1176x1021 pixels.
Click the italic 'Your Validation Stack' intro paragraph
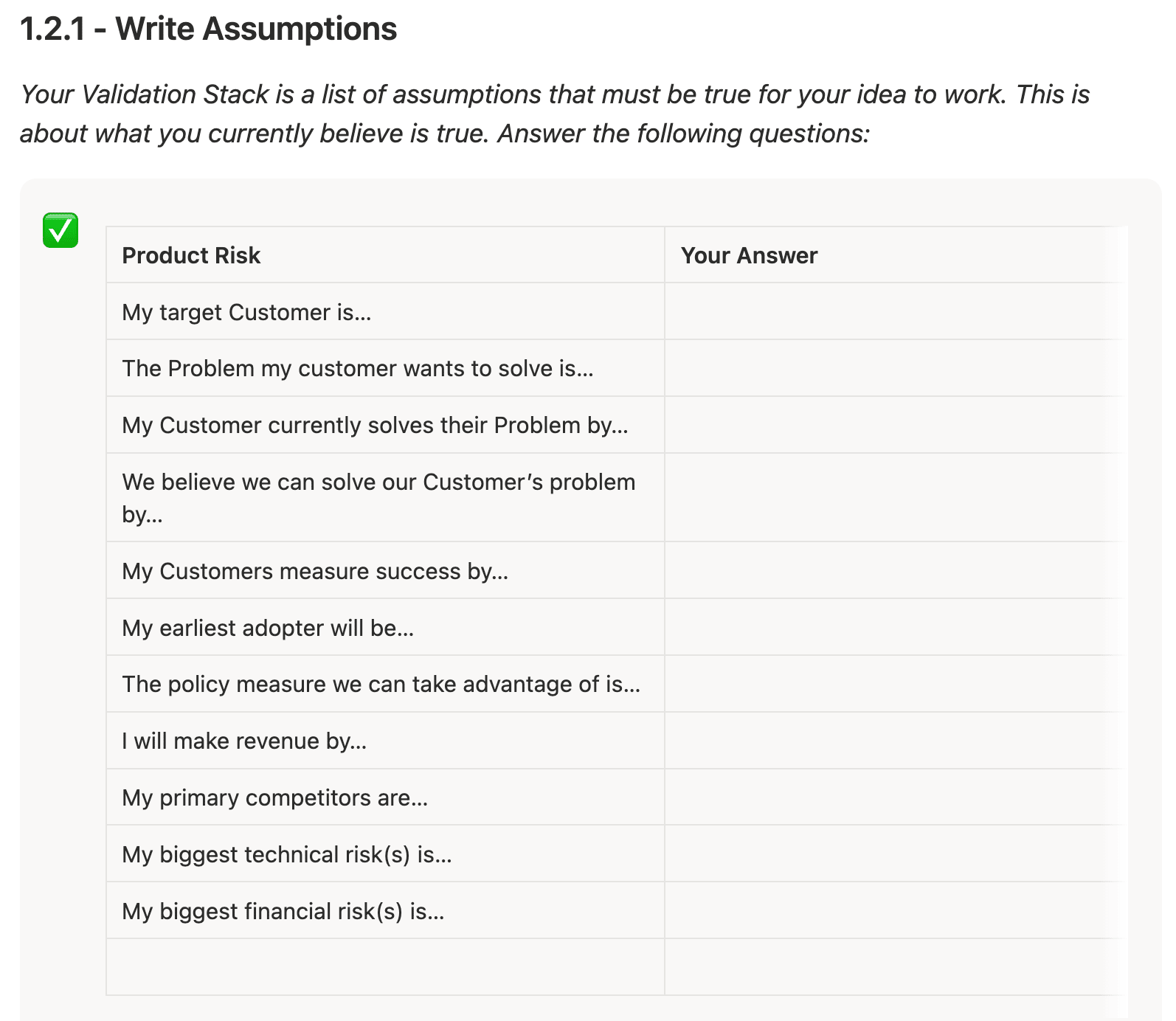(x=553, y=114)
